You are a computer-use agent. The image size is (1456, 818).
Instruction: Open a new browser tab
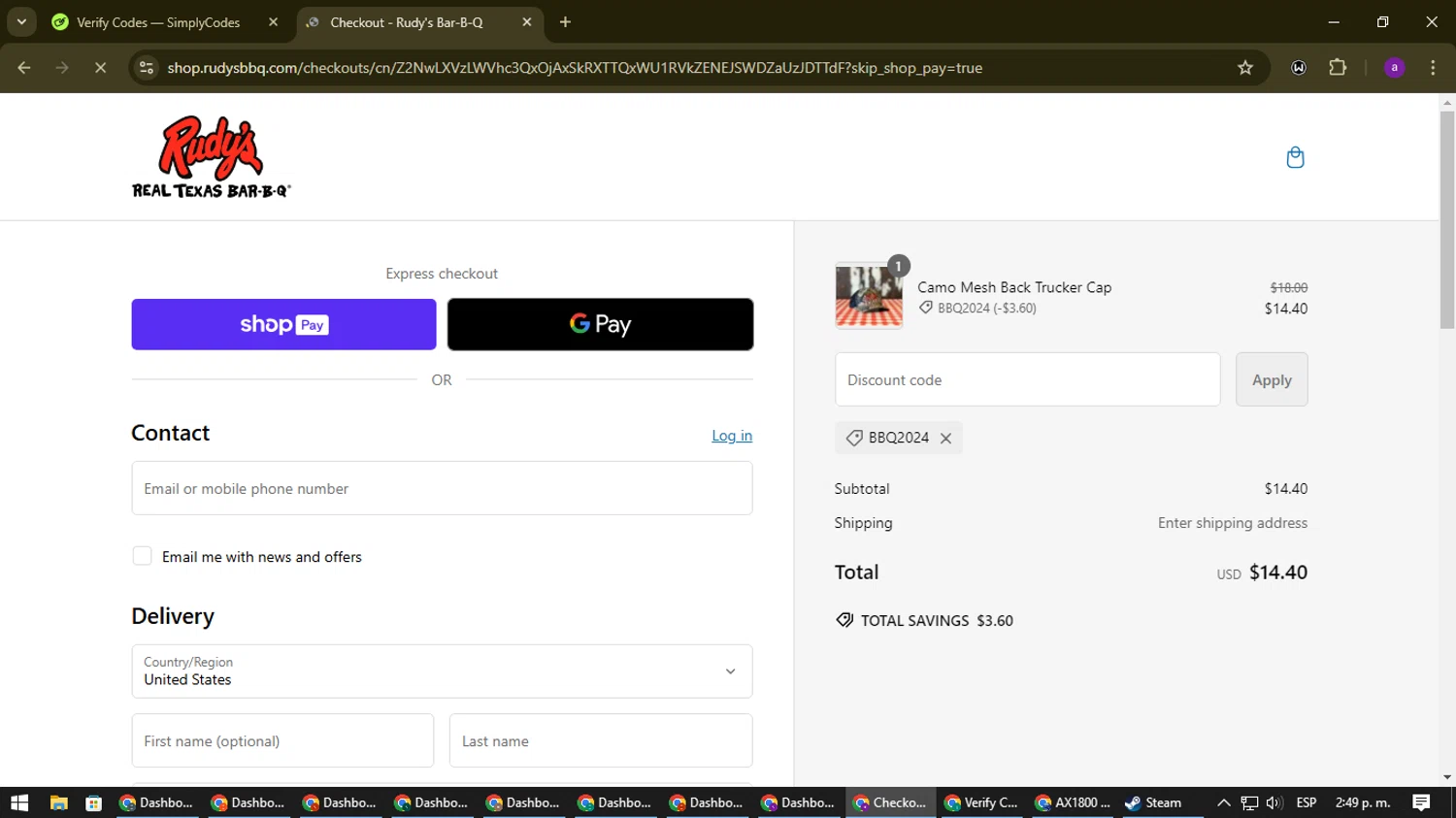(x=565, y=22)
